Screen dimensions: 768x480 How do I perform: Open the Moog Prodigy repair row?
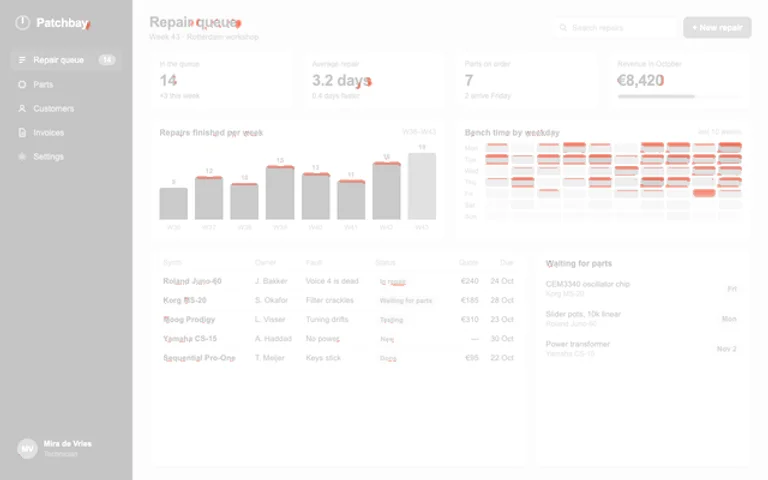coord(338,319)
